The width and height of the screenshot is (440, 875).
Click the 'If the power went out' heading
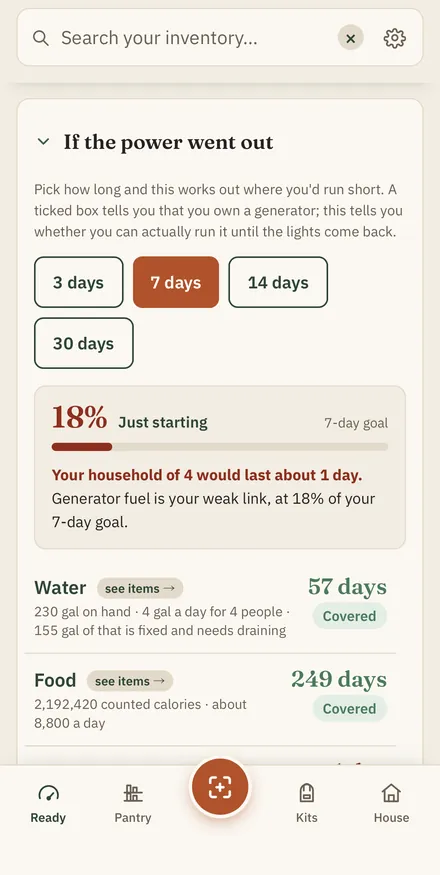(169, 142)
